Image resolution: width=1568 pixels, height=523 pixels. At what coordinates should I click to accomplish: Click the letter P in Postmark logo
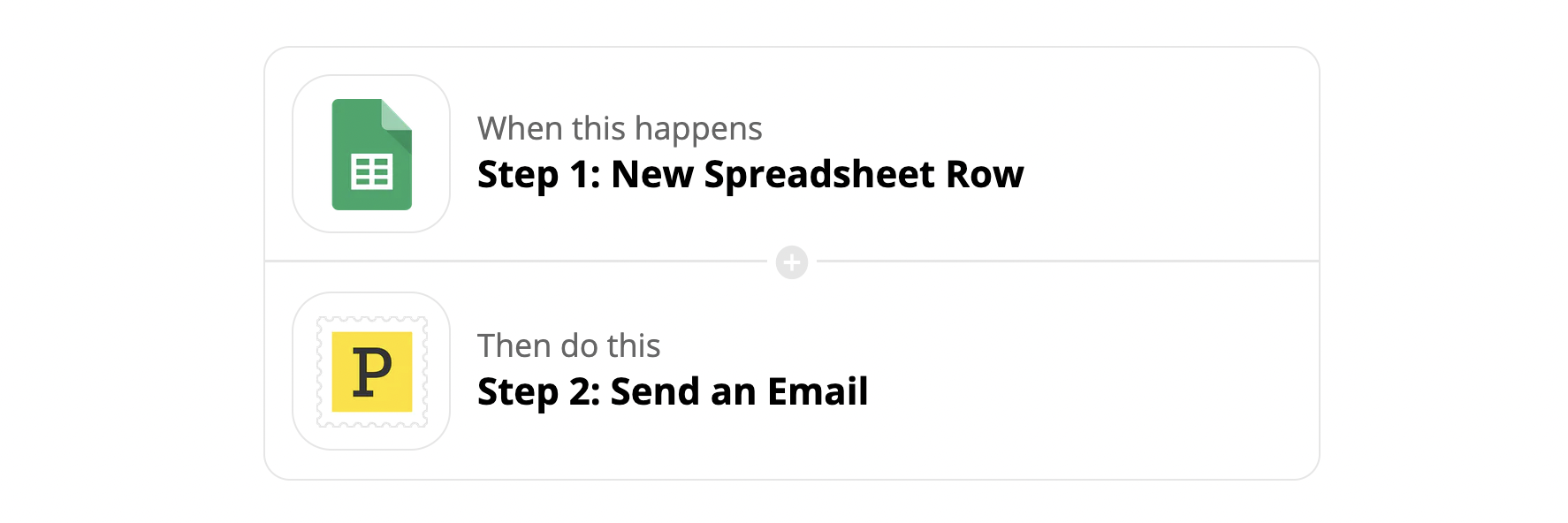[372, 372]
